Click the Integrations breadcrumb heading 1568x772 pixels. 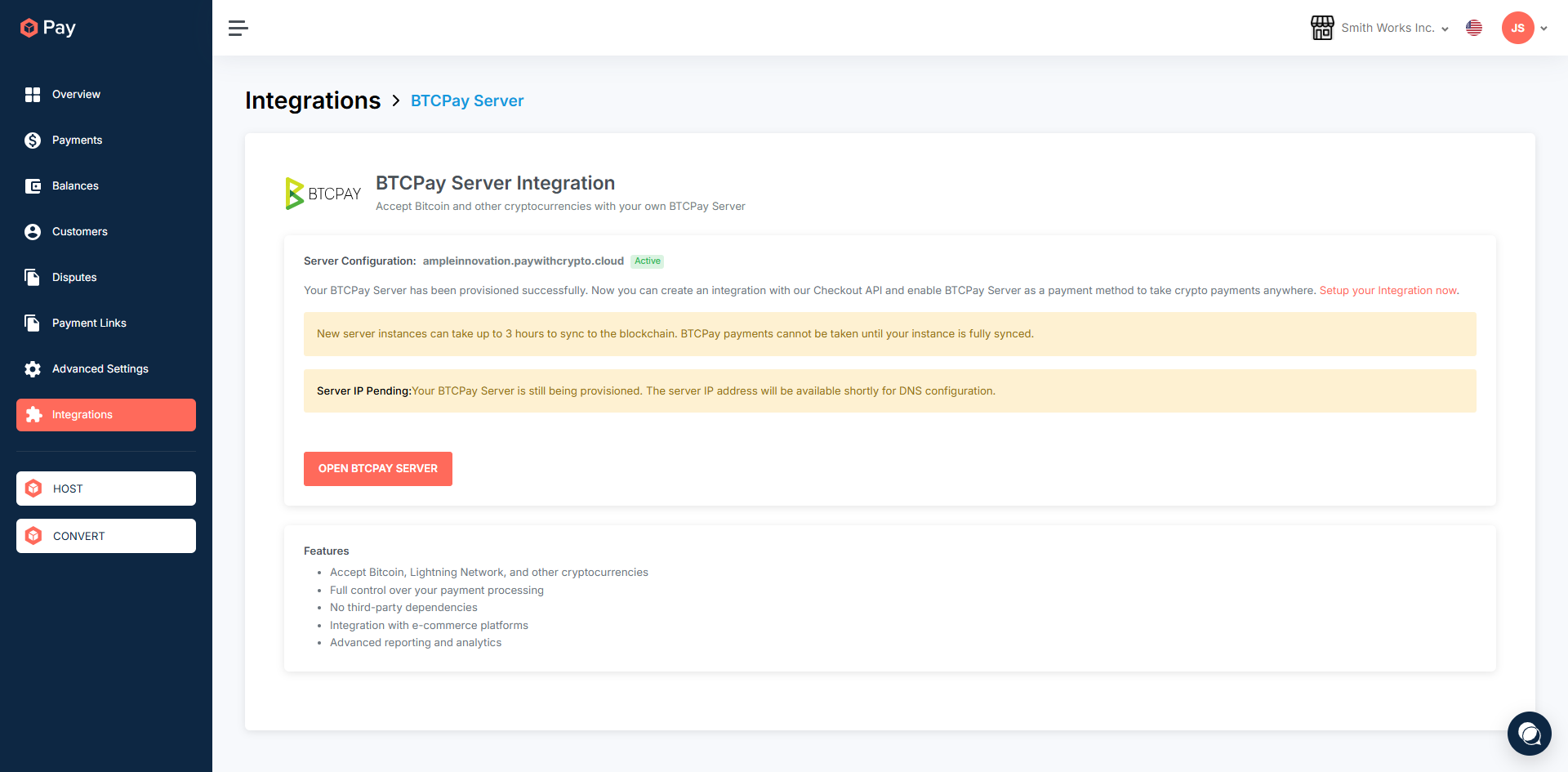[x=313, y=100]
